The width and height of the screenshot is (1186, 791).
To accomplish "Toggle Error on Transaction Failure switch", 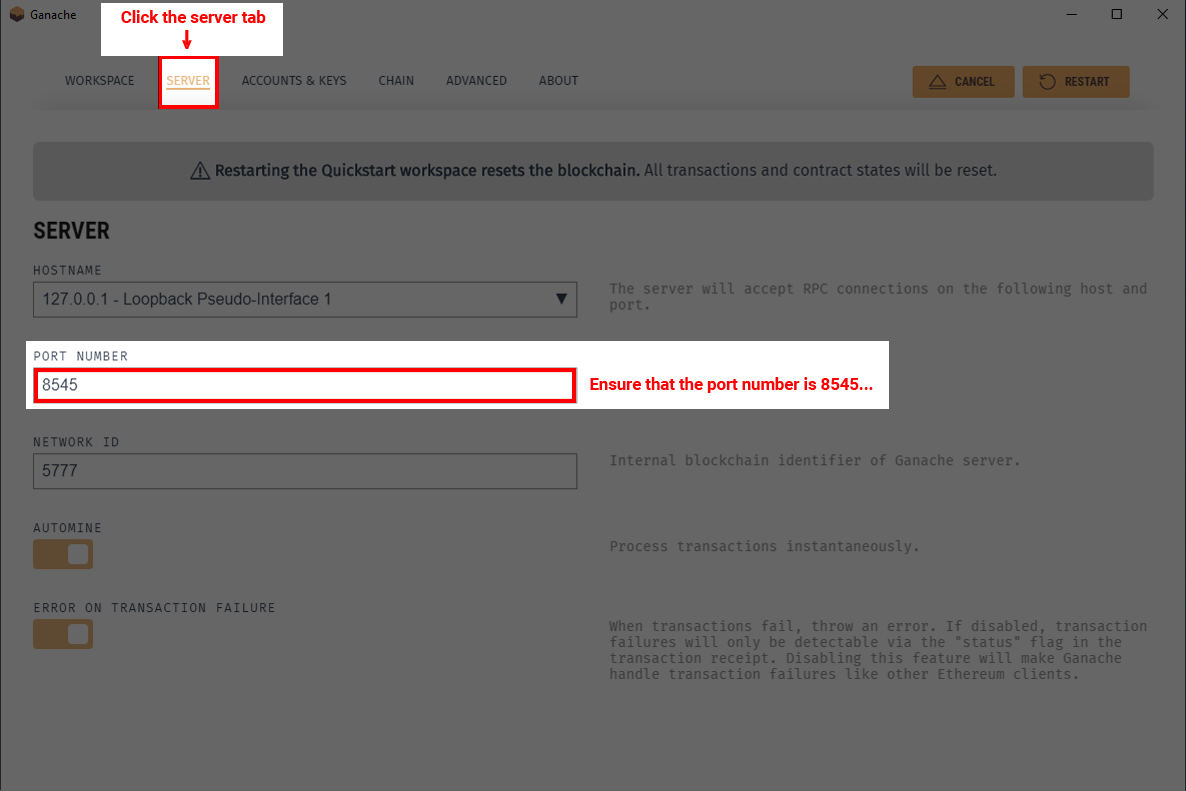I will (63, 634).
